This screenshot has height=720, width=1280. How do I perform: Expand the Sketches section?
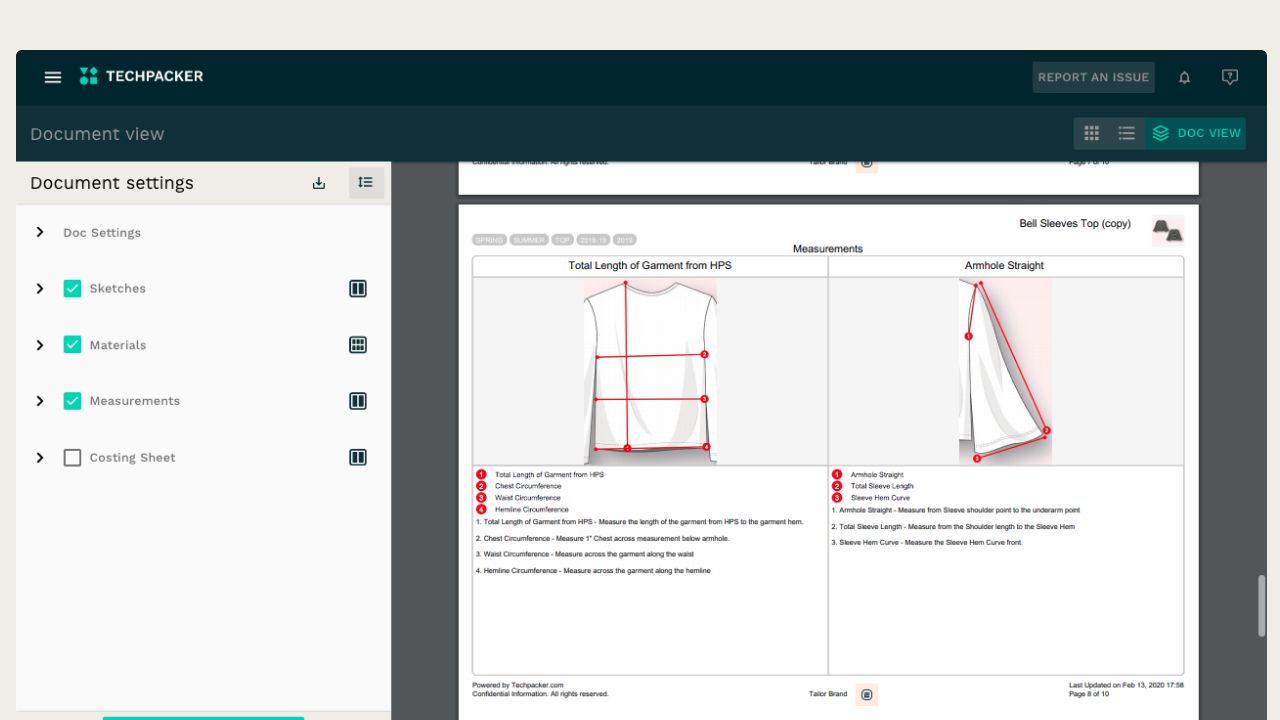point(40,289)
